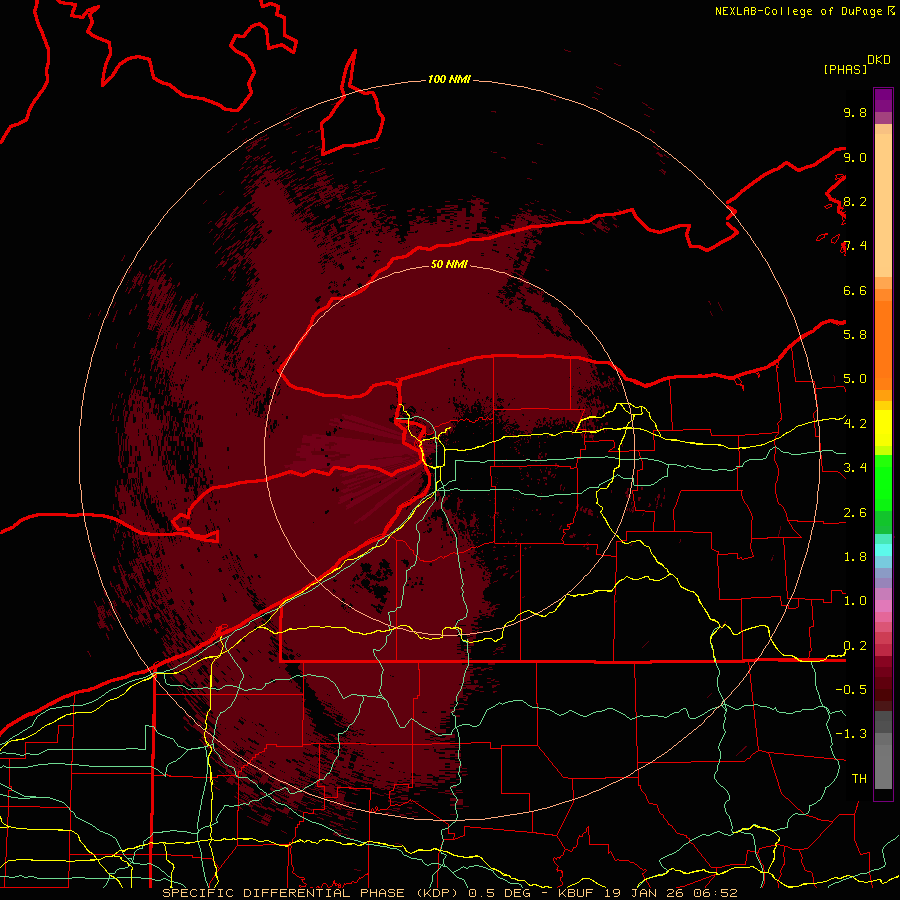Click the TH threshold label
900x900 pixels.
[x=859, y=779]
